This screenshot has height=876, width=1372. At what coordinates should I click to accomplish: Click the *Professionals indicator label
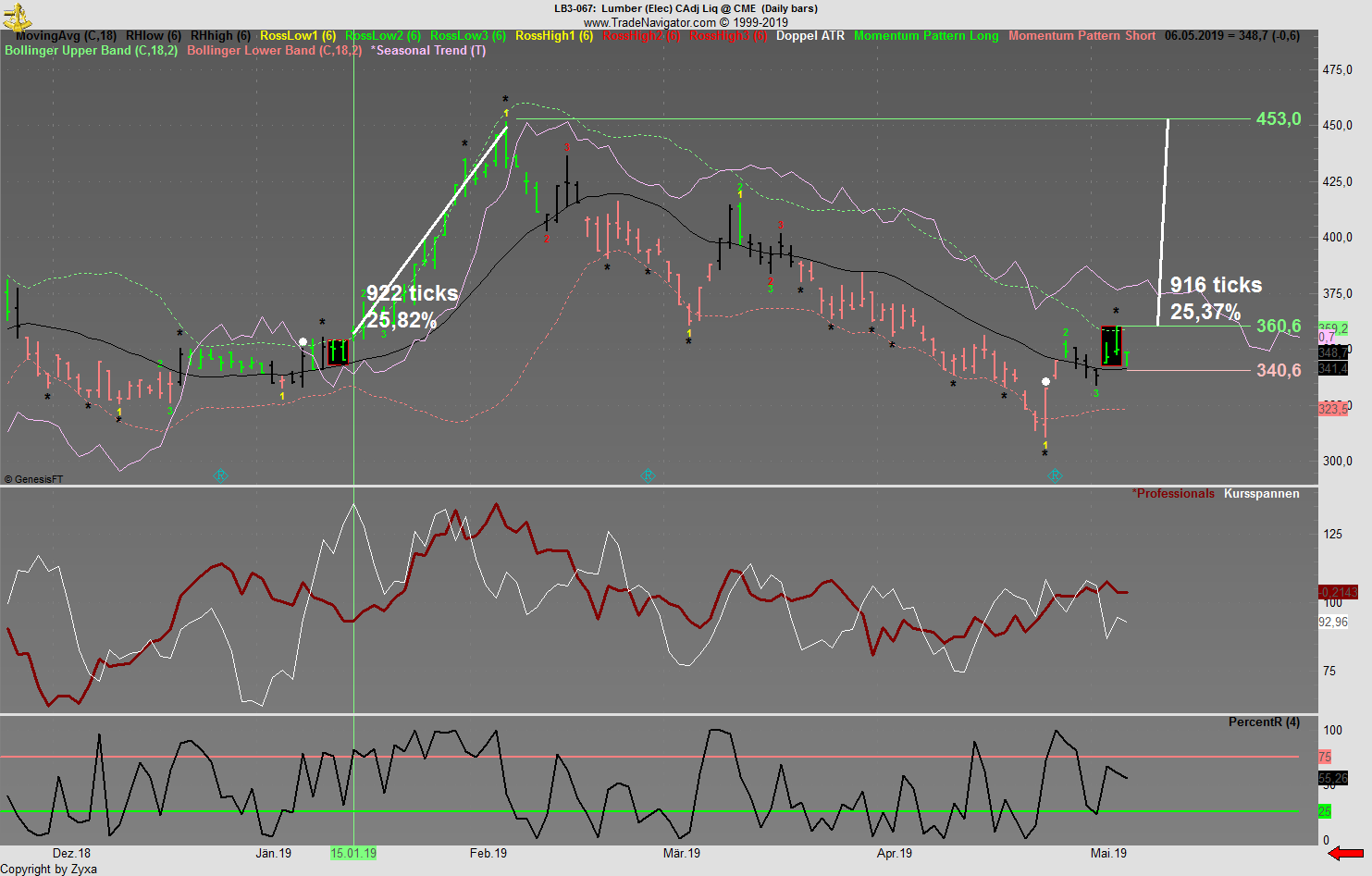1173,494
